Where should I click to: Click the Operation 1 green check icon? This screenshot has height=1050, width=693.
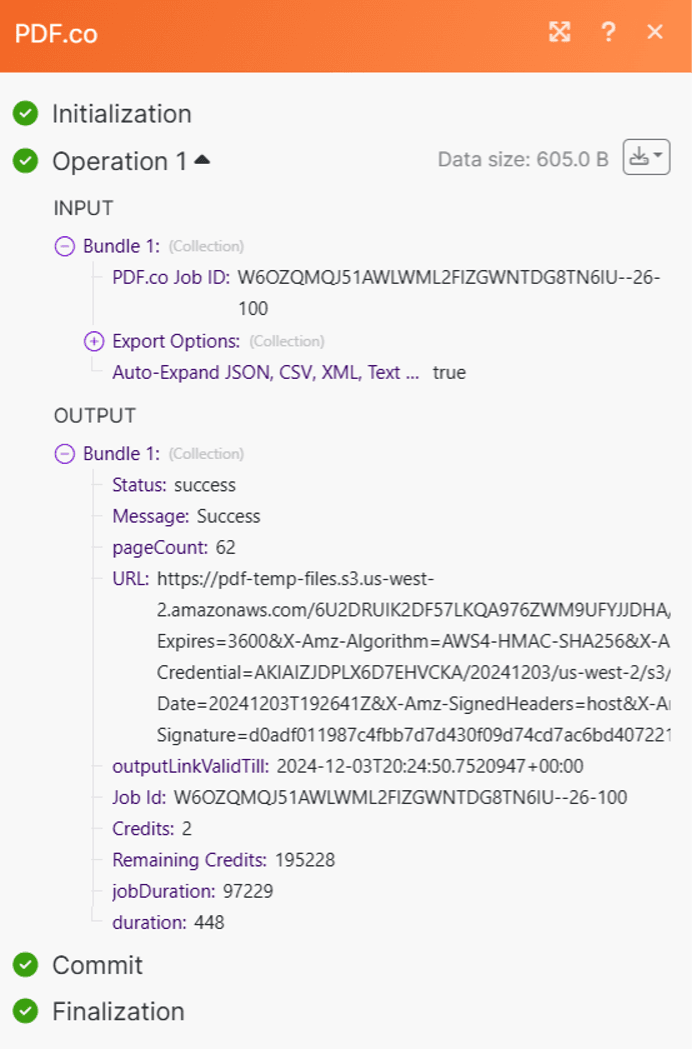[x=26, y=161]
